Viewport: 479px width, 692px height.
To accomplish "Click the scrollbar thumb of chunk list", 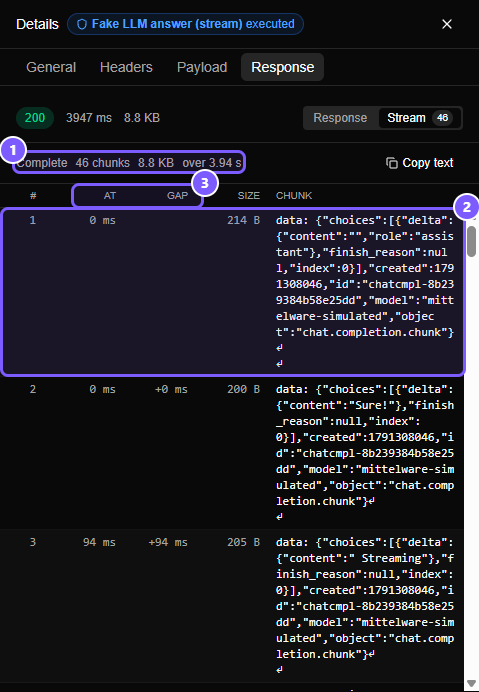I will [x=471, y=241].
